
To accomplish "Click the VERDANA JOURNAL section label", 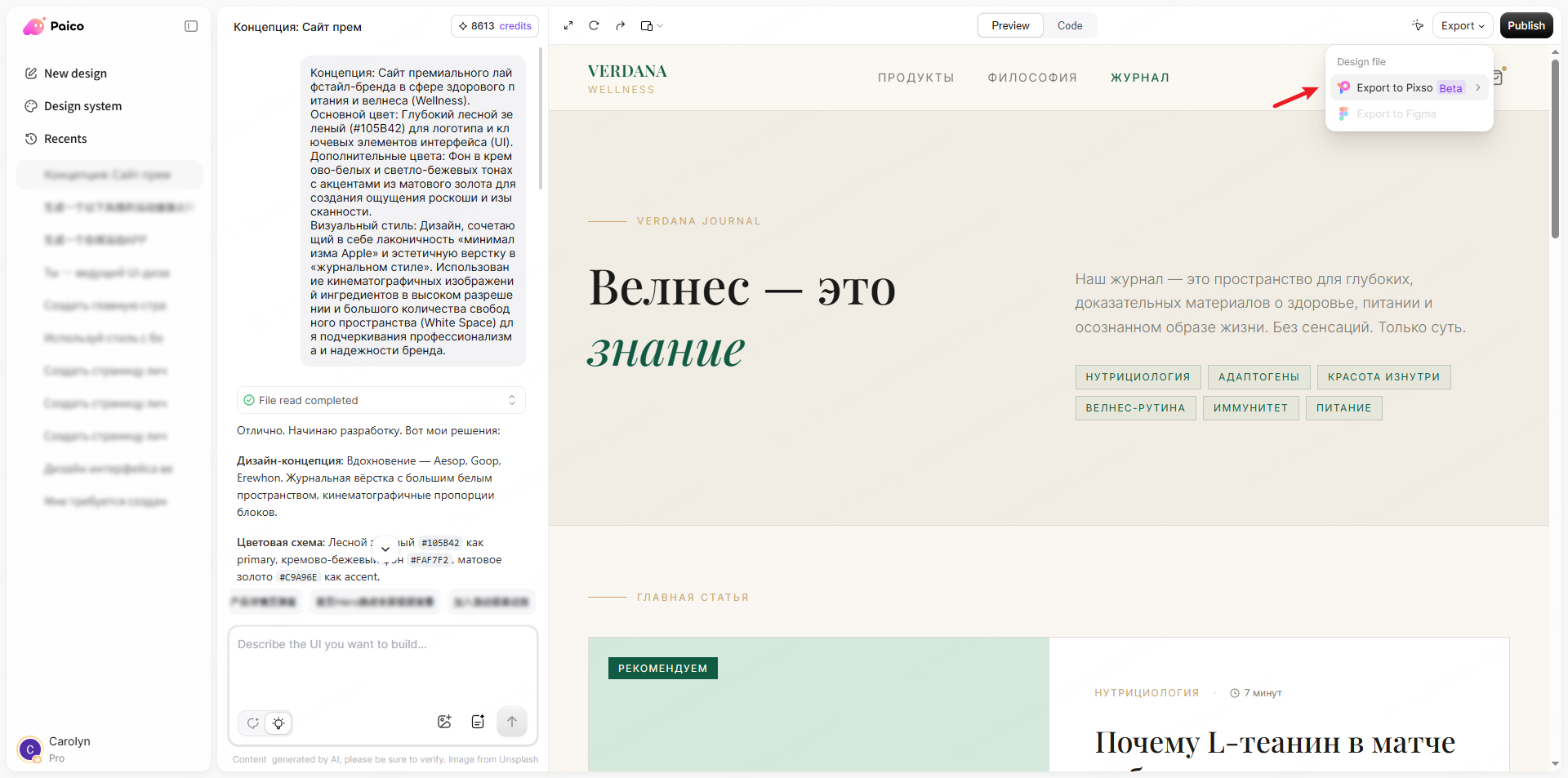I will point(698,221).
